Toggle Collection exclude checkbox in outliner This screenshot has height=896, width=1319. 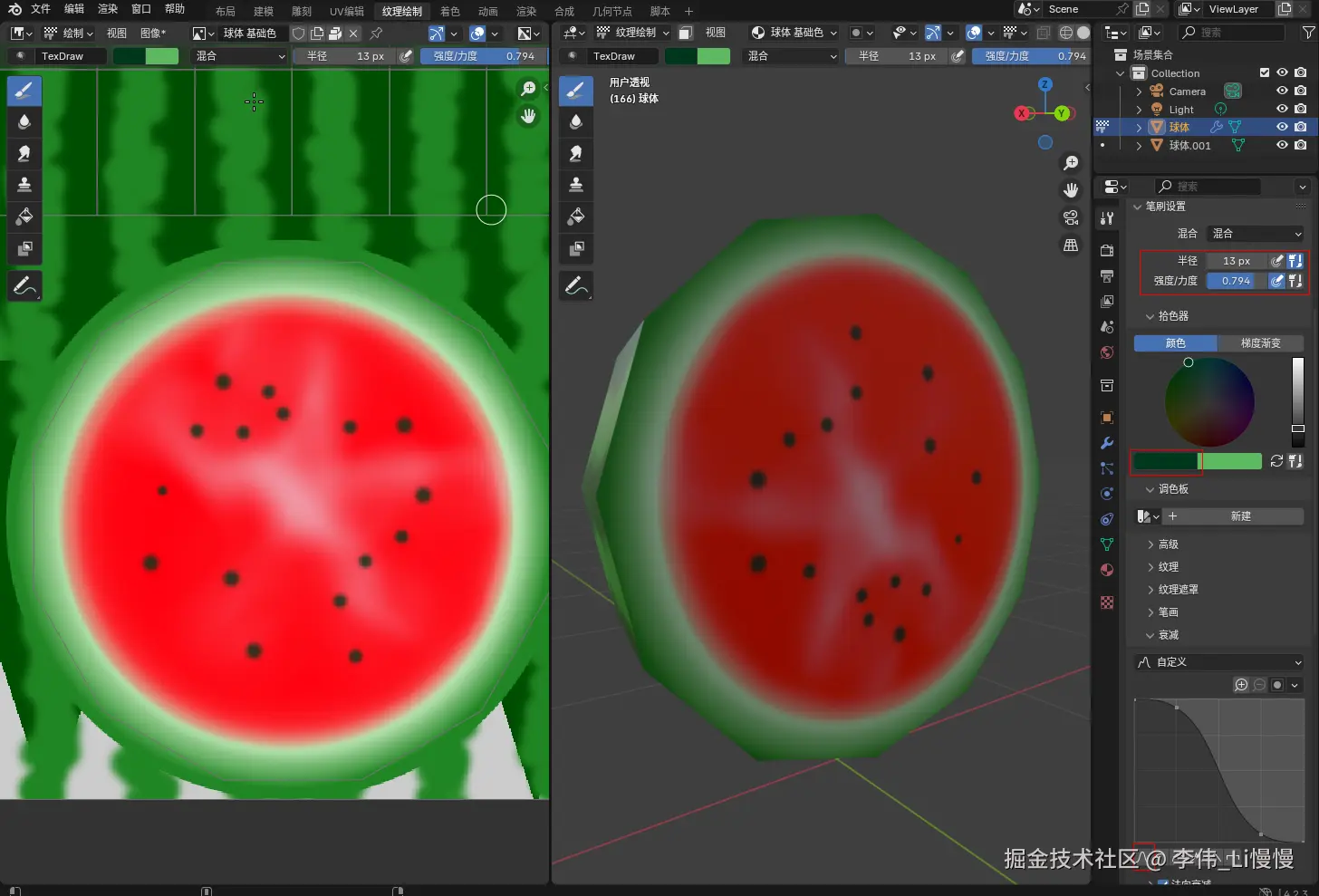coord(1265,72)
